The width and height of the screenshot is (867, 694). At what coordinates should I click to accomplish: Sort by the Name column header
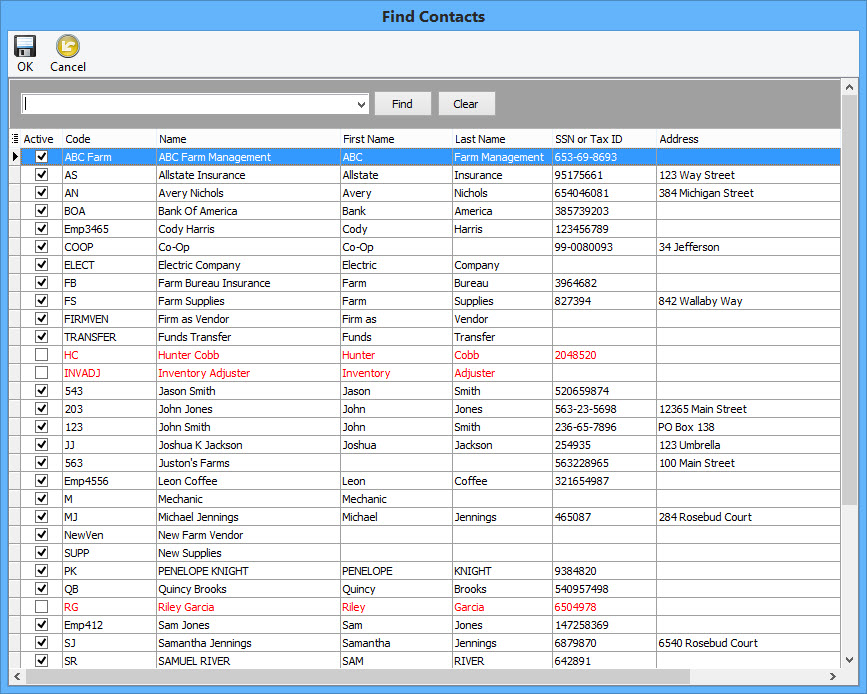[x=172, y=139]
